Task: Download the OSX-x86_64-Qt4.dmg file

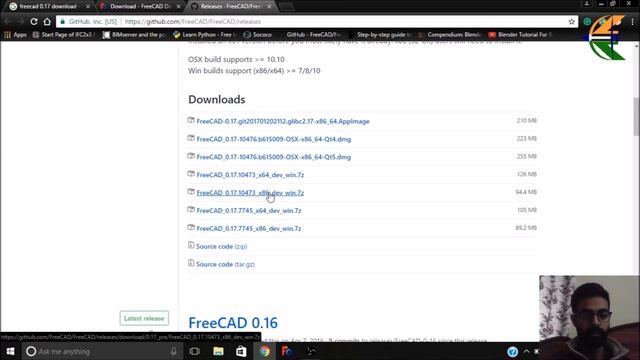Action: tap(274, 139)
